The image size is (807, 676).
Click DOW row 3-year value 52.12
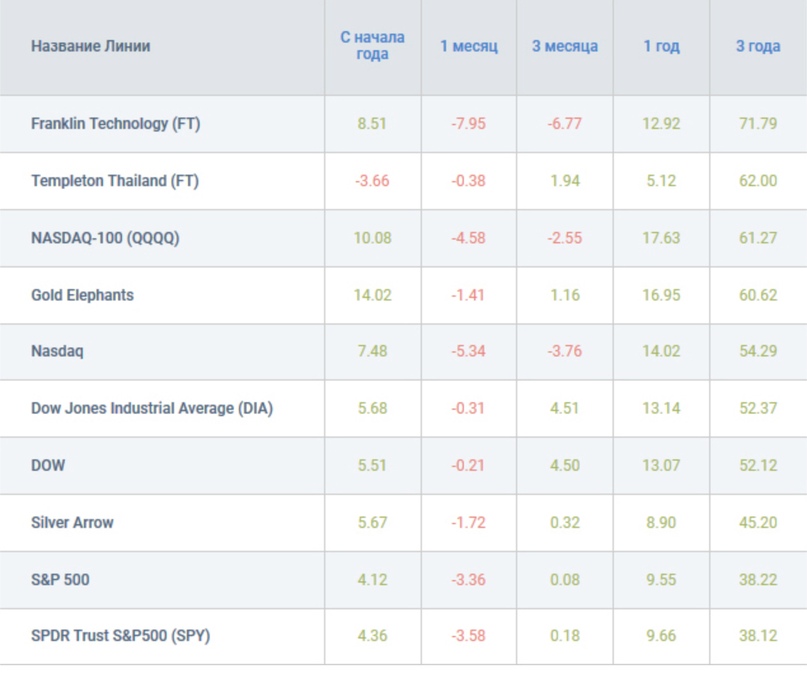tap(758, 465)
